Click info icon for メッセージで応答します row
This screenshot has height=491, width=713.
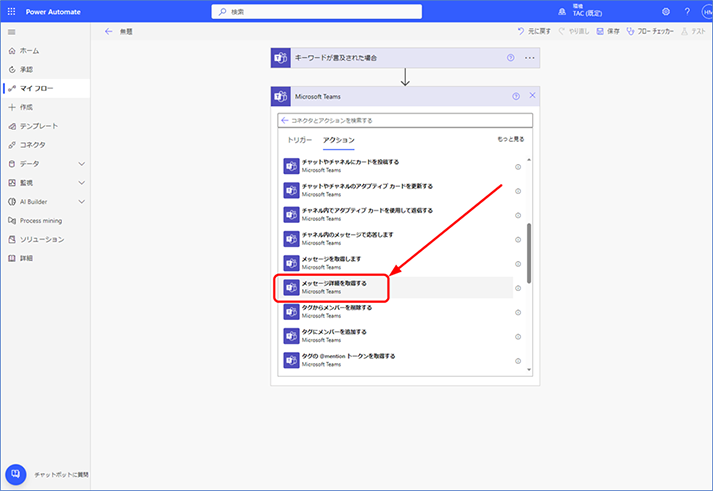518,240
